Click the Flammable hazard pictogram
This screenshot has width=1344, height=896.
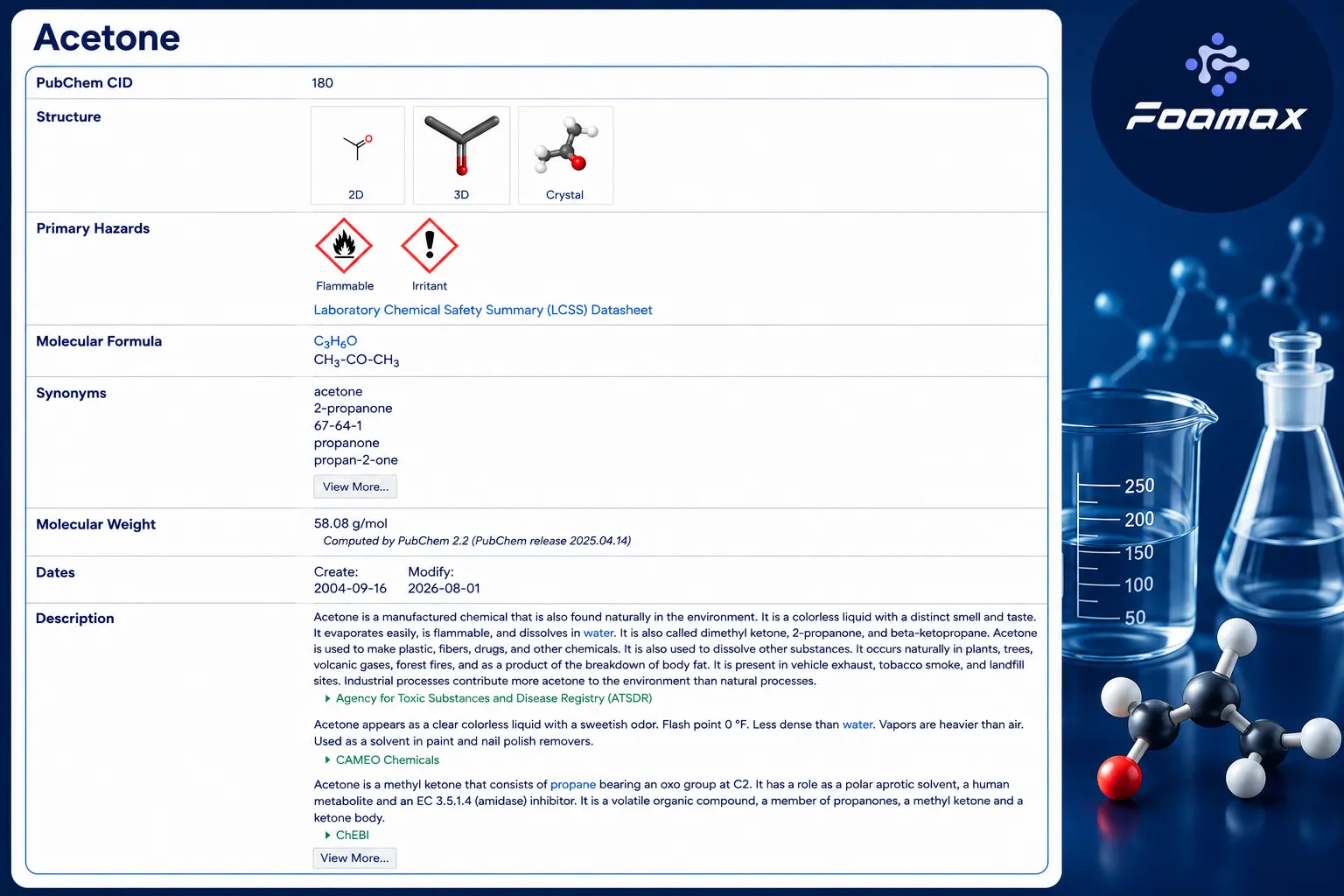pos(344,246)
